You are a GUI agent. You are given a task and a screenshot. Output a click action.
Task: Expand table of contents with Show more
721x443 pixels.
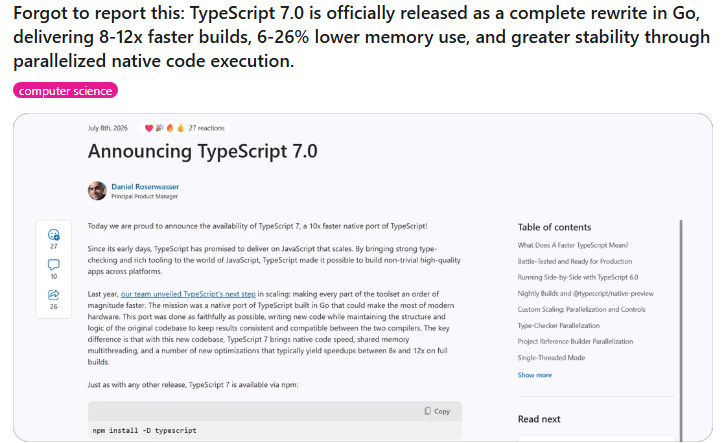(534, 374)
